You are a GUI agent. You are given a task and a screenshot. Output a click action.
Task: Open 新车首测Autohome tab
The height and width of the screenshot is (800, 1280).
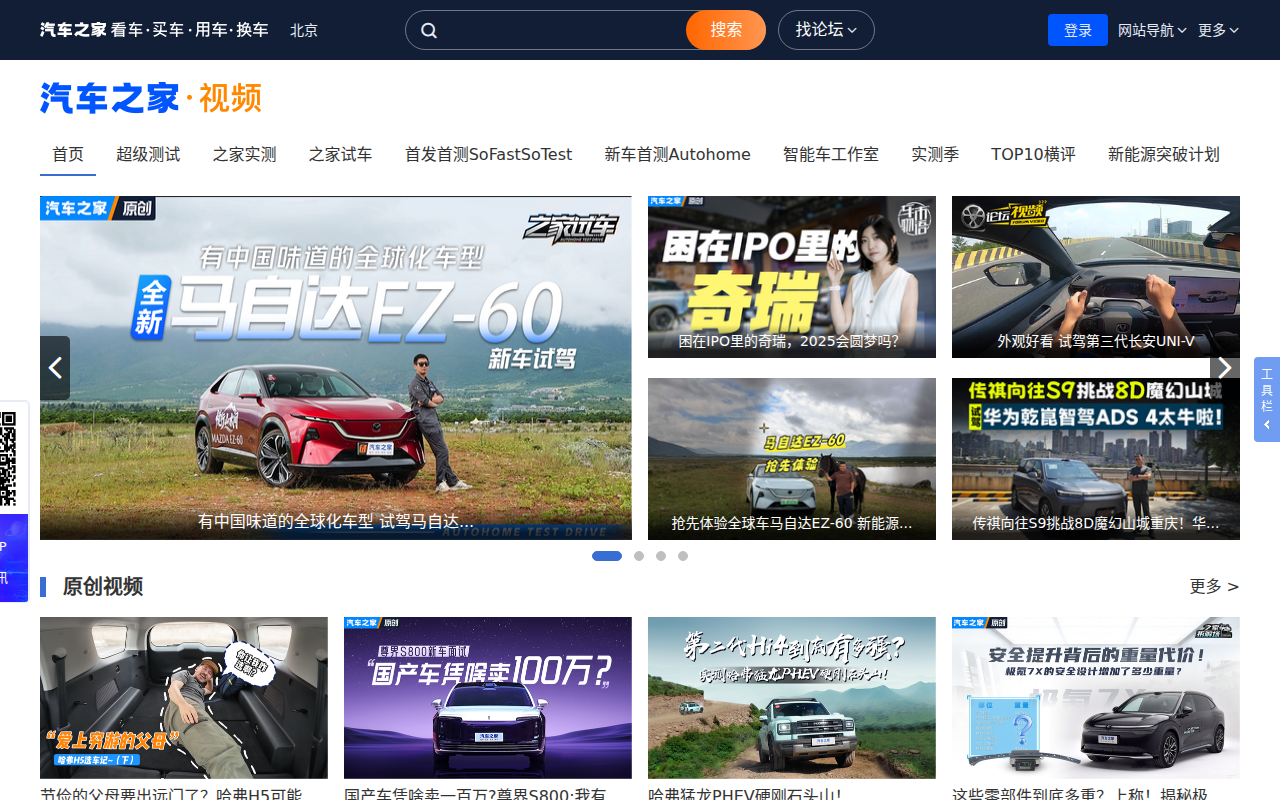(677, 154)
